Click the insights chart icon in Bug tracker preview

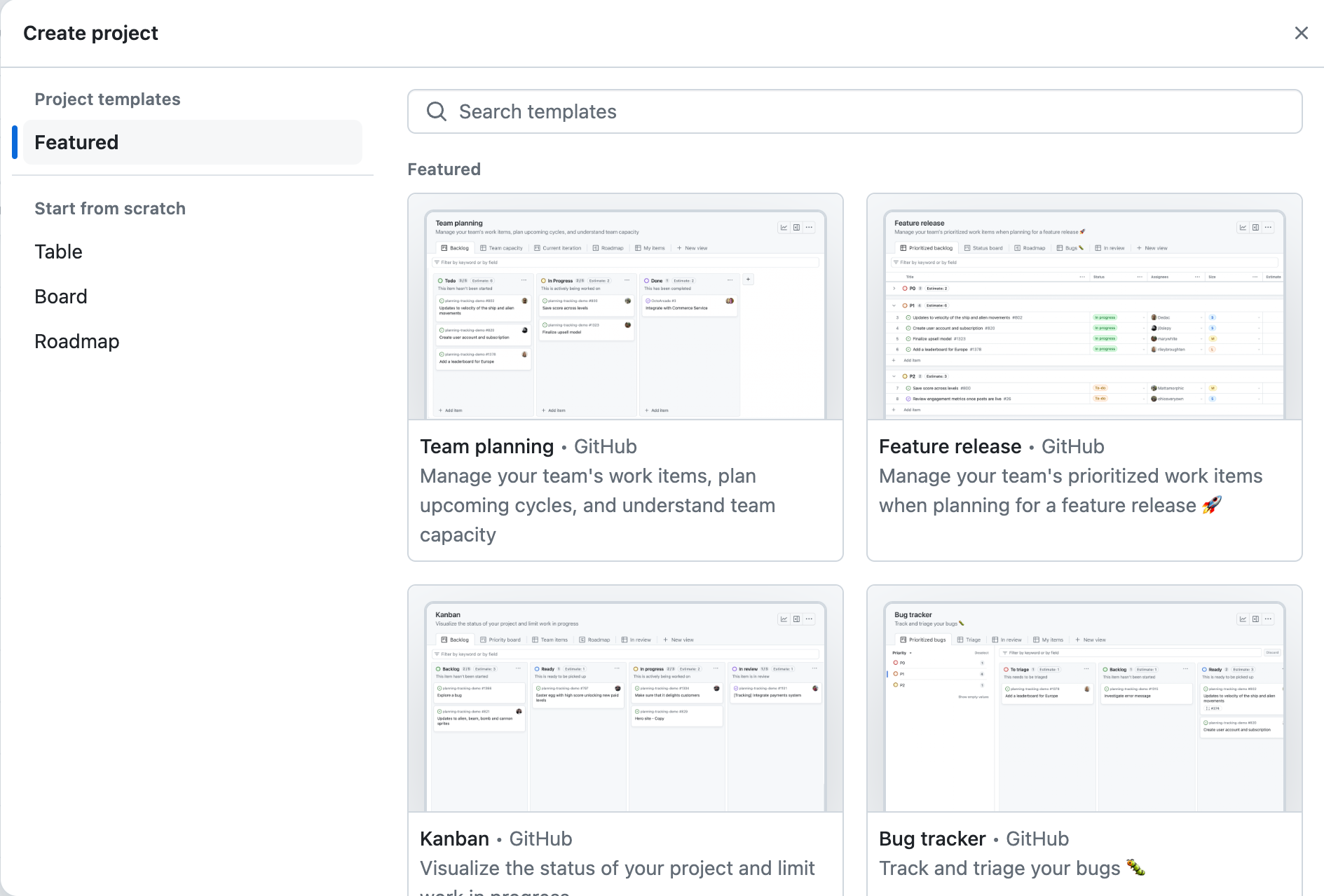pos(1242,619)
